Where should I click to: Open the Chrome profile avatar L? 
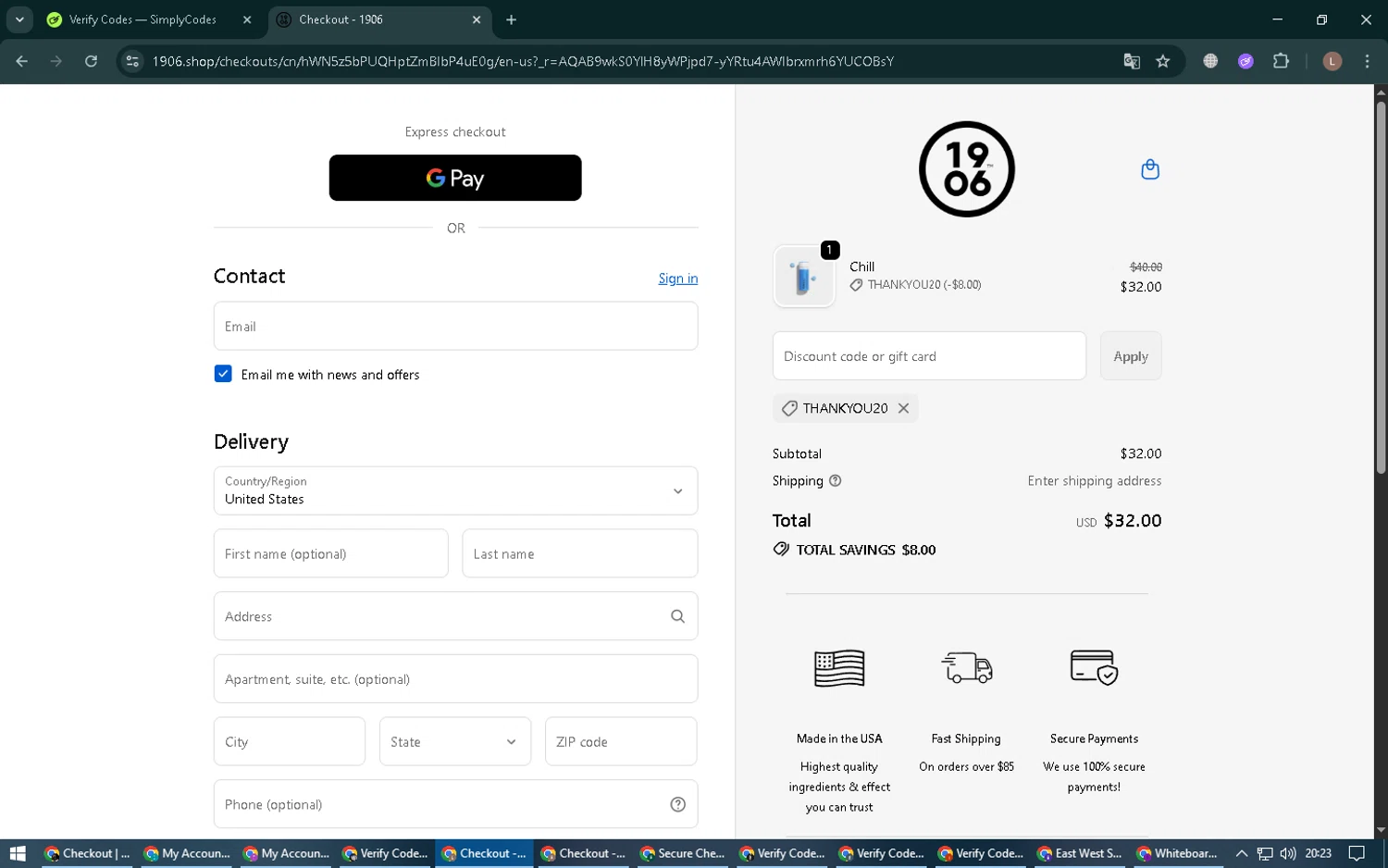pos(1332,61)
